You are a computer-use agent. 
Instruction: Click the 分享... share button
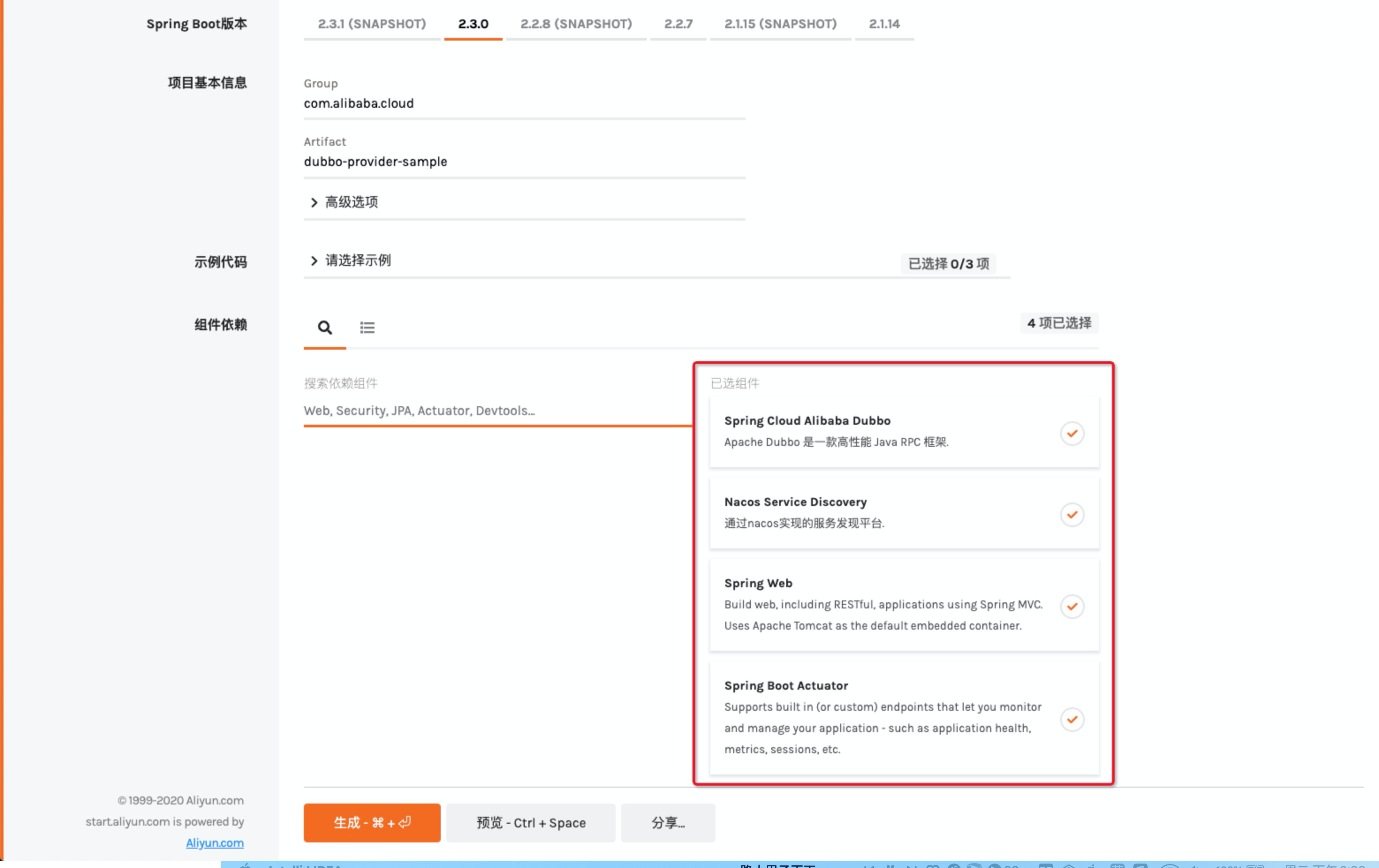668,823
